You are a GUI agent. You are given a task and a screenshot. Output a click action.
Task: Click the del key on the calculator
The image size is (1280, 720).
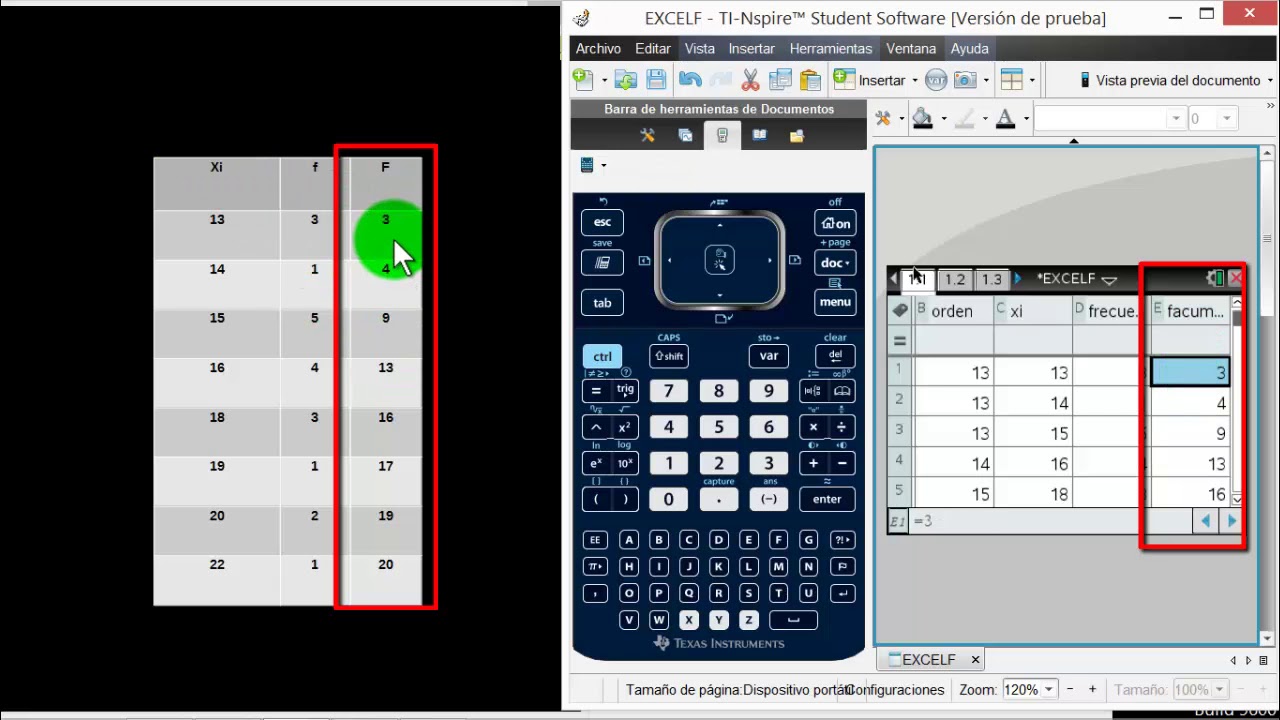(835, 356)
